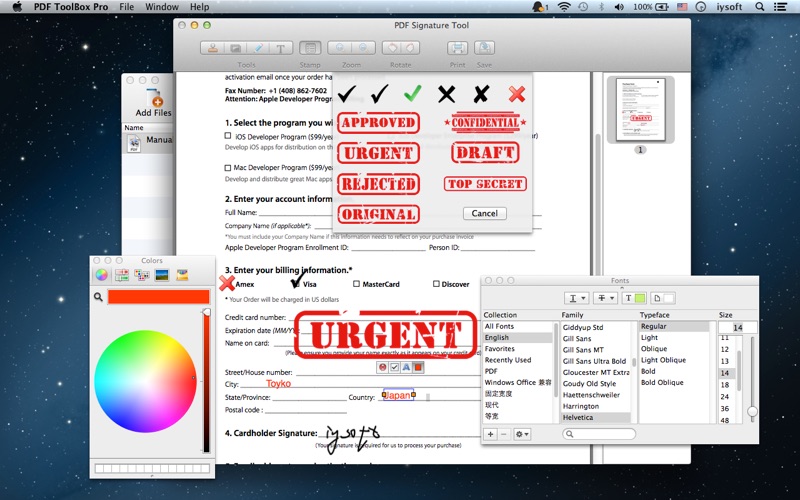Insert the CONFIDENTIAL stamp
Viewport: 800px width, 500px height.
(x=485, y=122)
